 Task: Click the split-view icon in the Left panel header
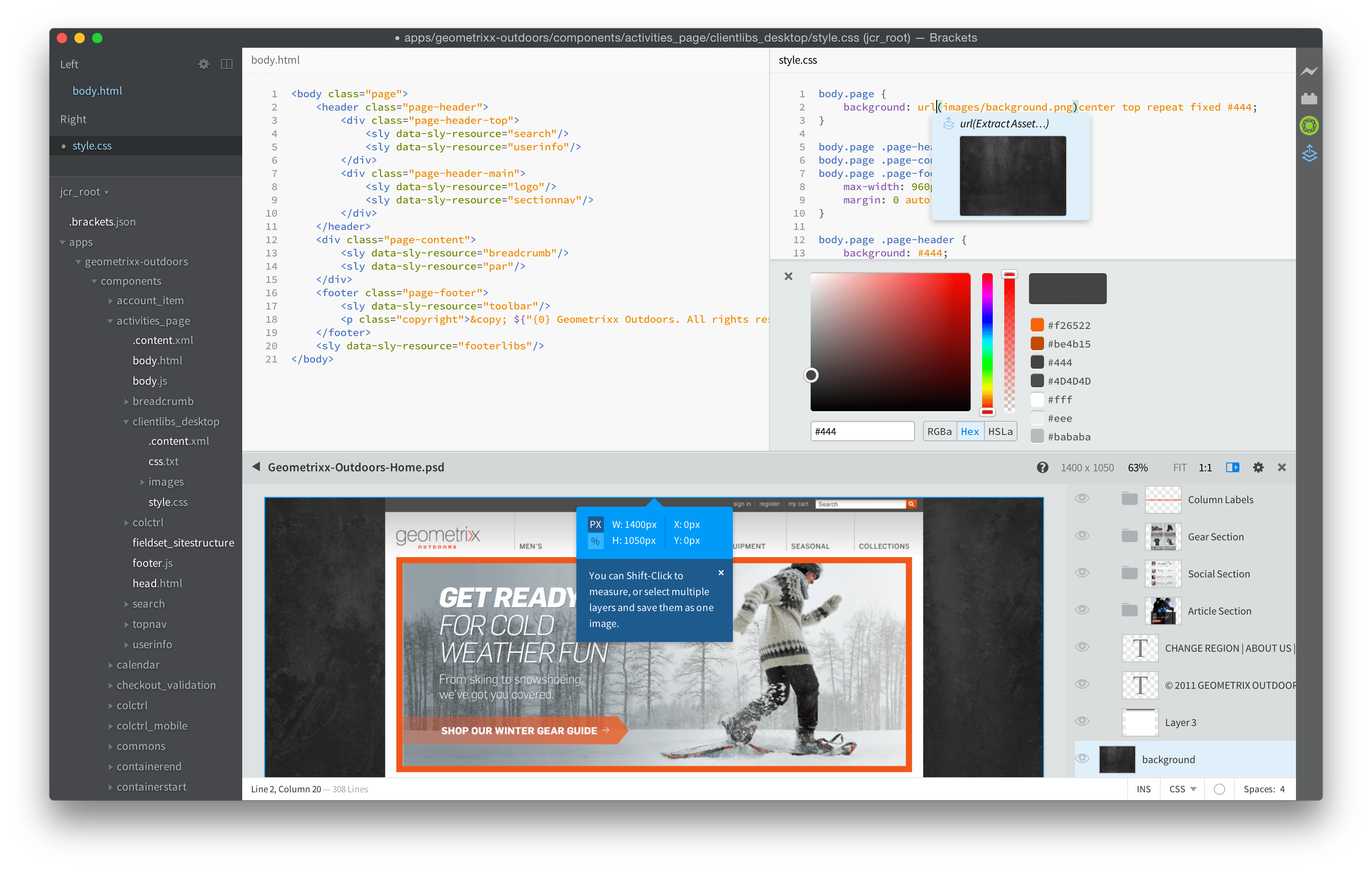[x=226, y=64]
